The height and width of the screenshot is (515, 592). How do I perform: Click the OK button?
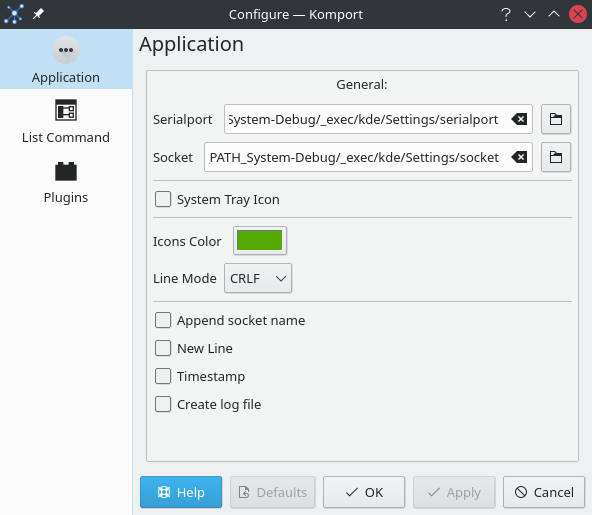point(364,492)
